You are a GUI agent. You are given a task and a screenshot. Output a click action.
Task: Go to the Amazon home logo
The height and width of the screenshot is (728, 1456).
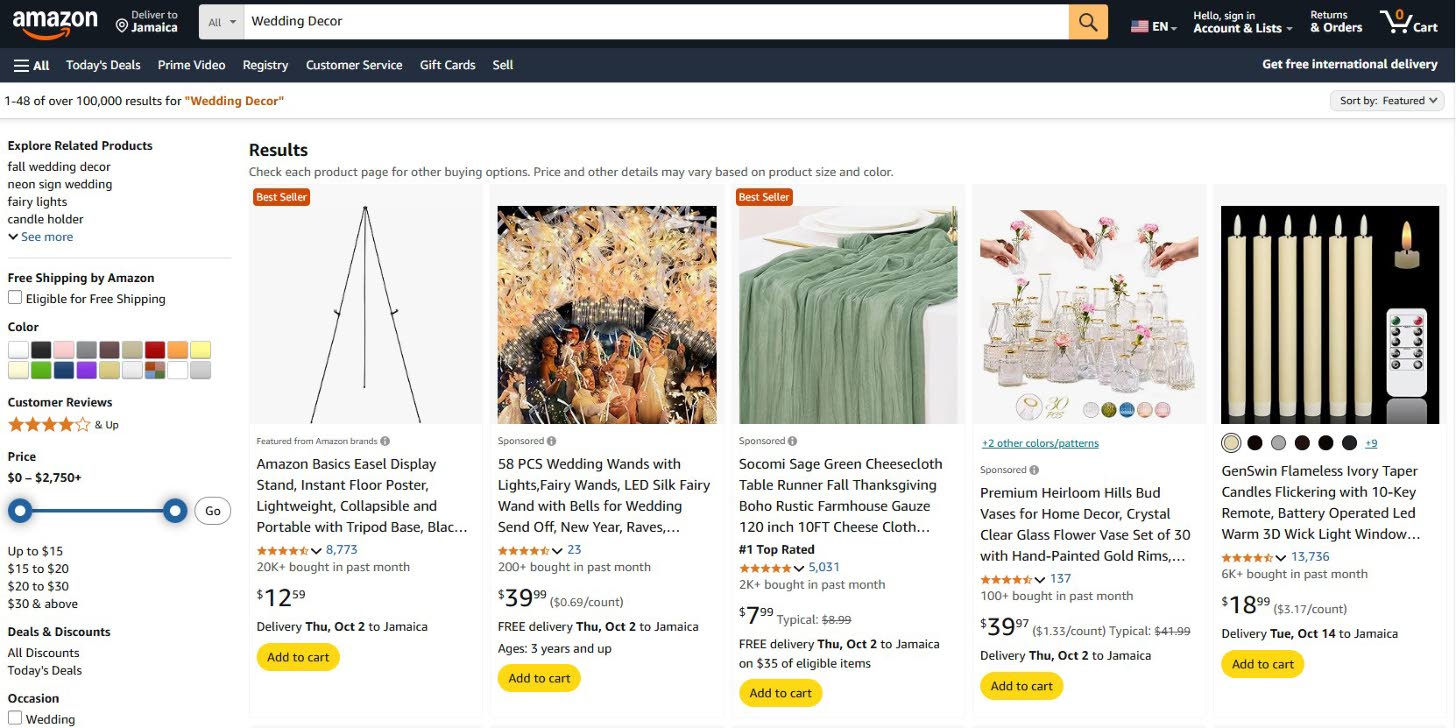[55, 22]
